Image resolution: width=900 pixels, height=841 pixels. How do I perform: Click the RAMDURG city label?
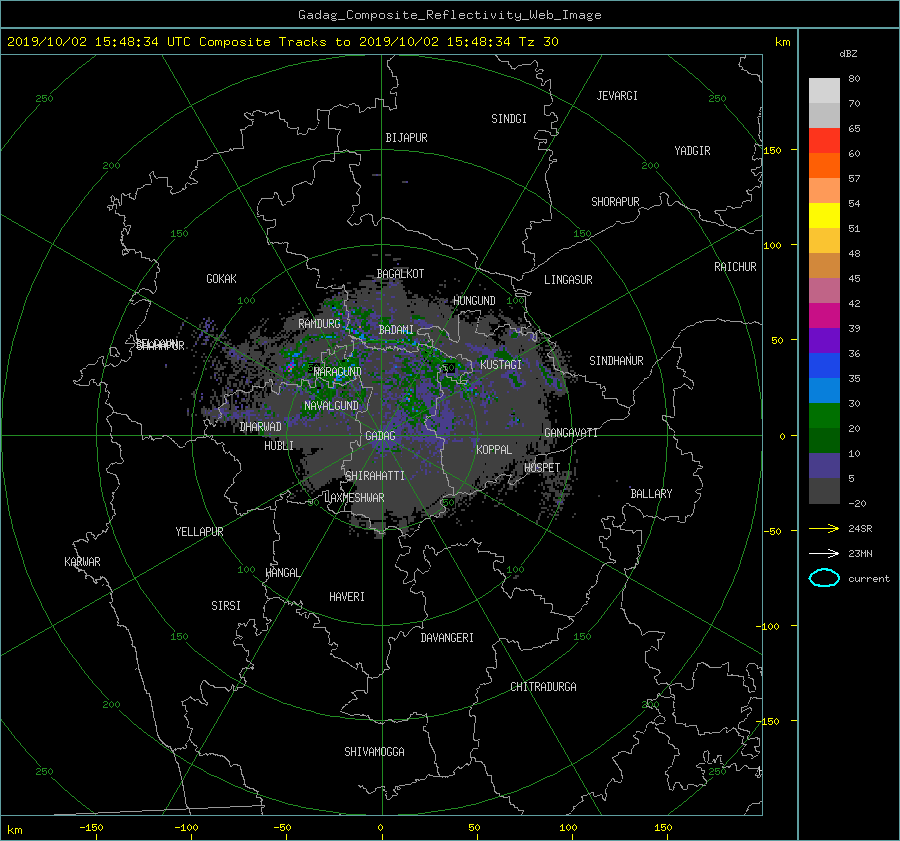coord(319,324)
